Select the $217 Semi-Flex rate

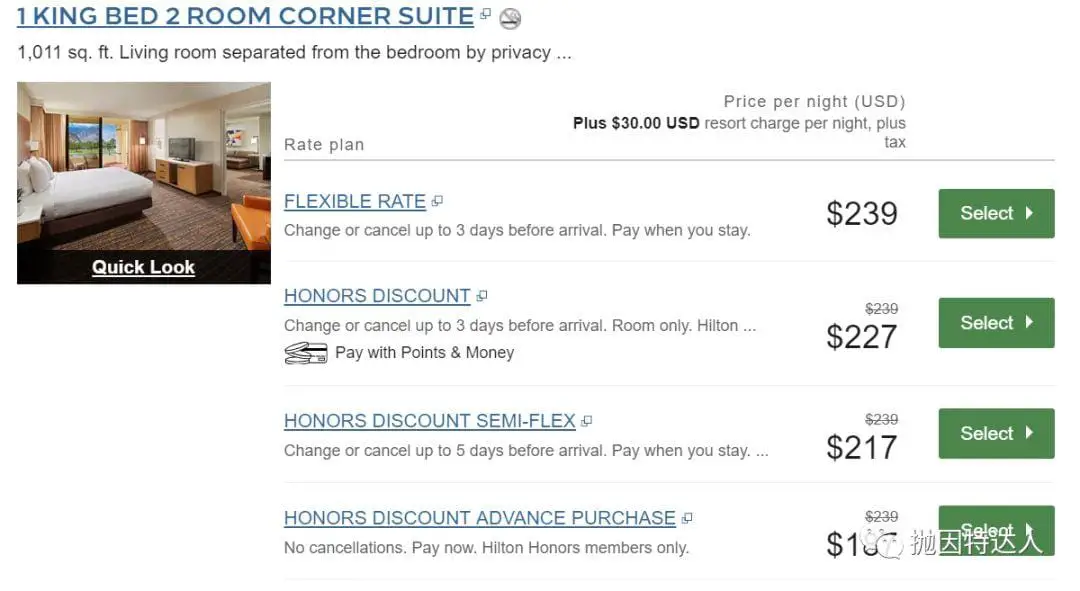pos(996,433)
